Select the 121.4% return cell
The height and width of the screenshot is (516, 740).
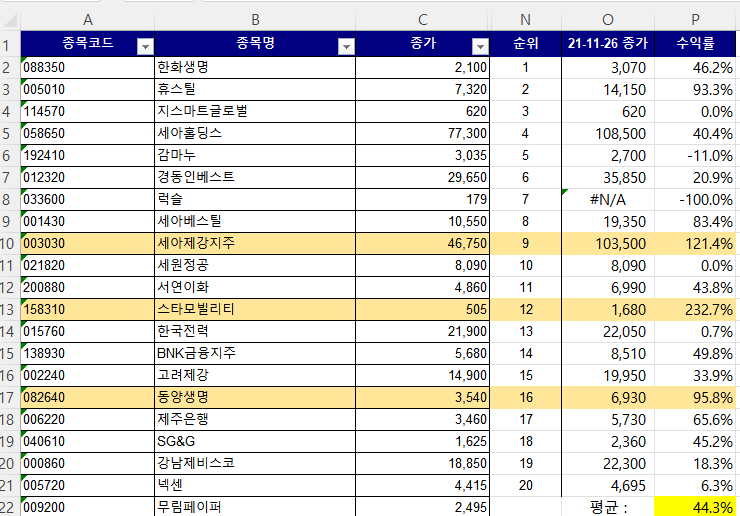click(695, 244)
